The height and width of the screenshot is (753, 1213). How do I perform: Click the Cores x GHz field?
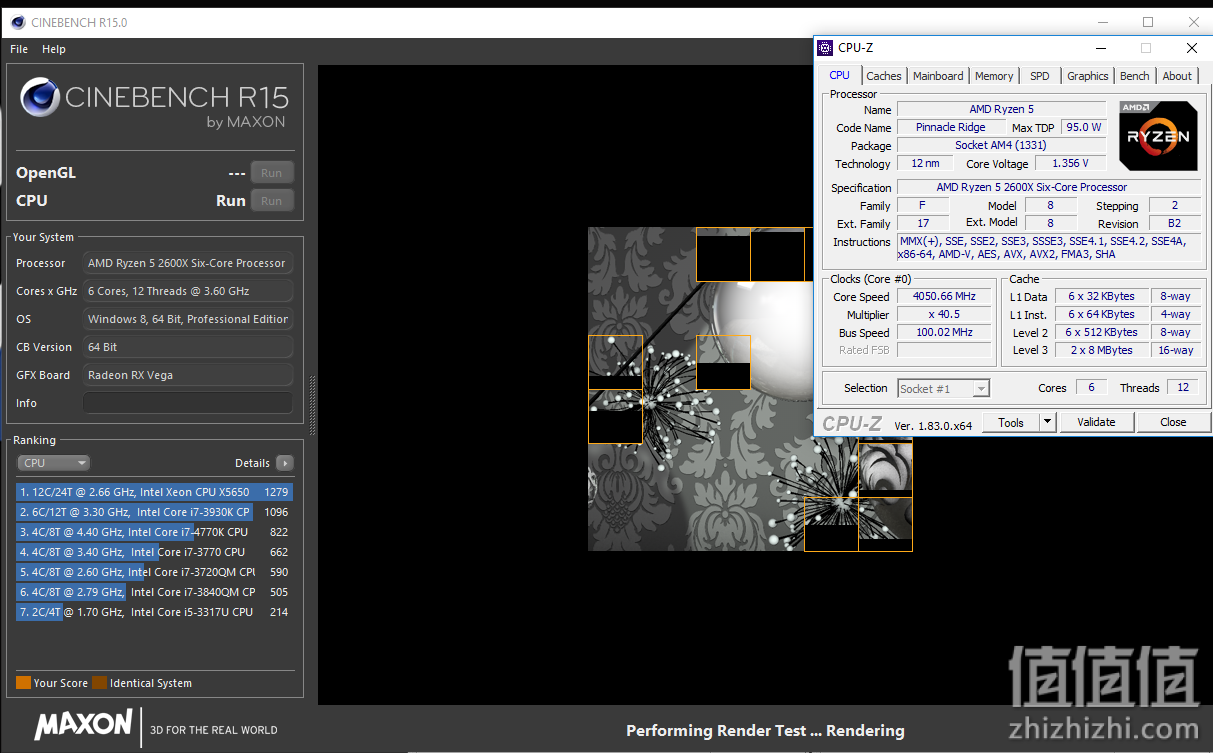click(188, 291)
